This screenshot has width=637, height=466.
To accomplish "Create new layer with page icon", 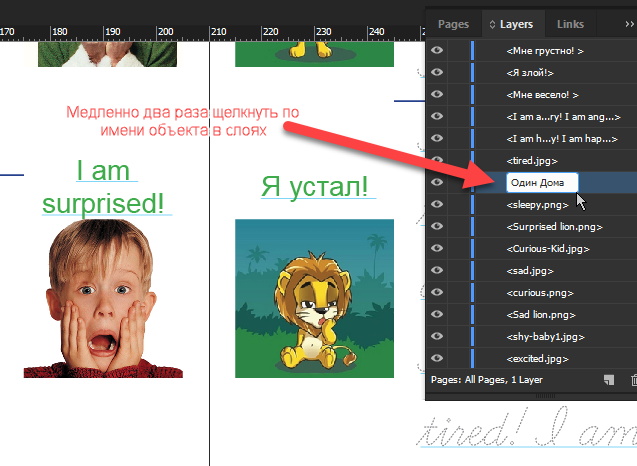I will (609, 380).
